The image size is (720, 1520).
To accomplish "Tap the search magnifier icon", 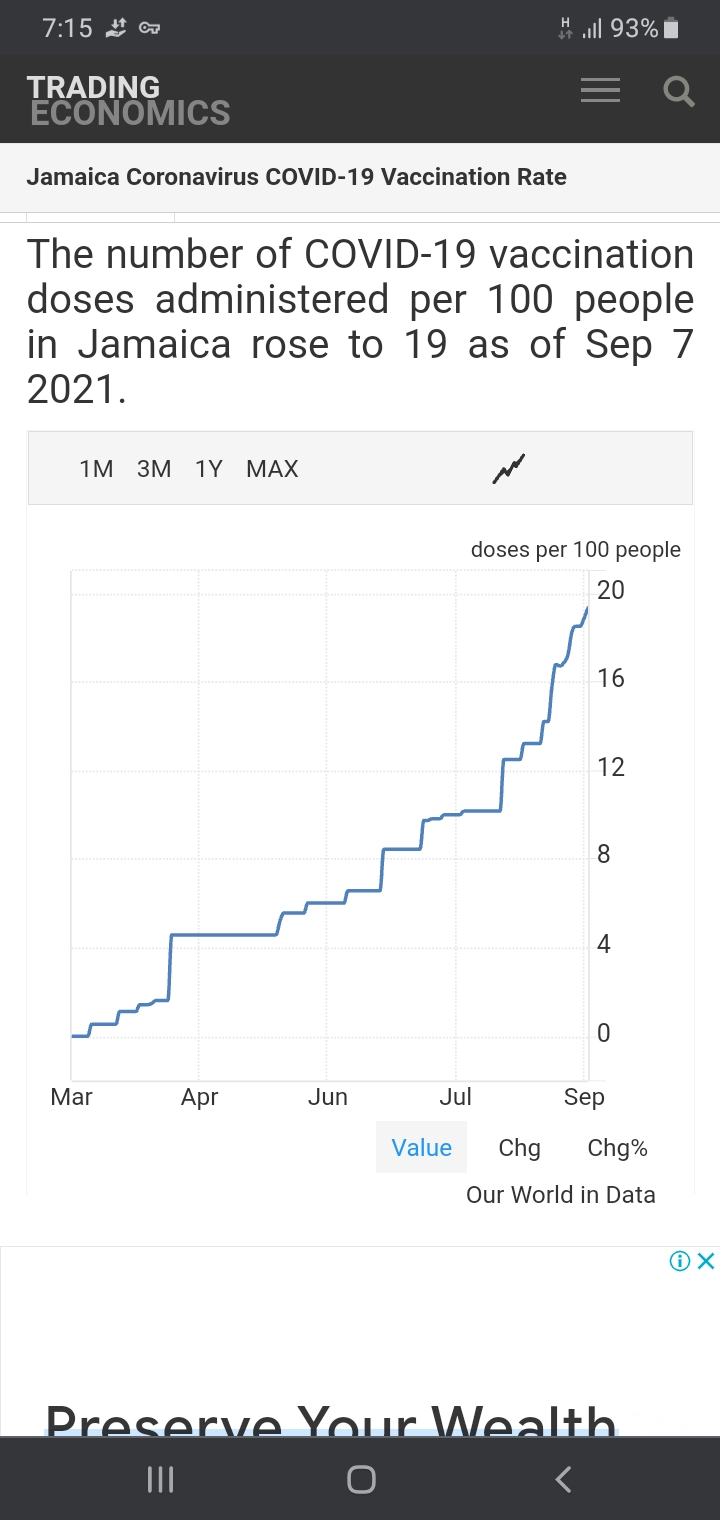I will pos(679,92).
